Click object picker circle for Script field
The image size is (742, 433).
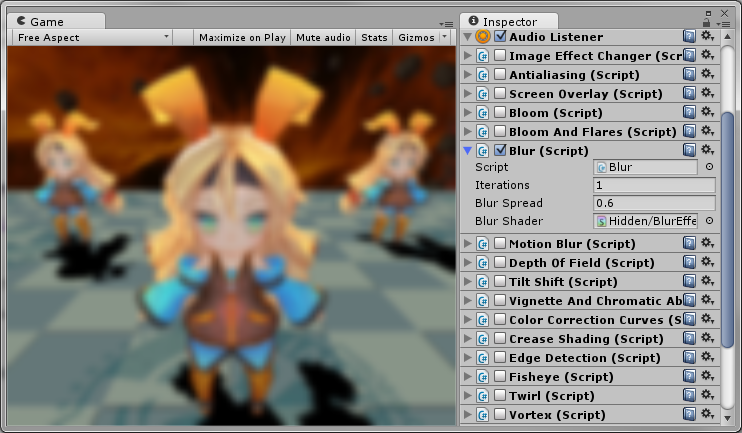pyautogui.click(x=709, y=167)
